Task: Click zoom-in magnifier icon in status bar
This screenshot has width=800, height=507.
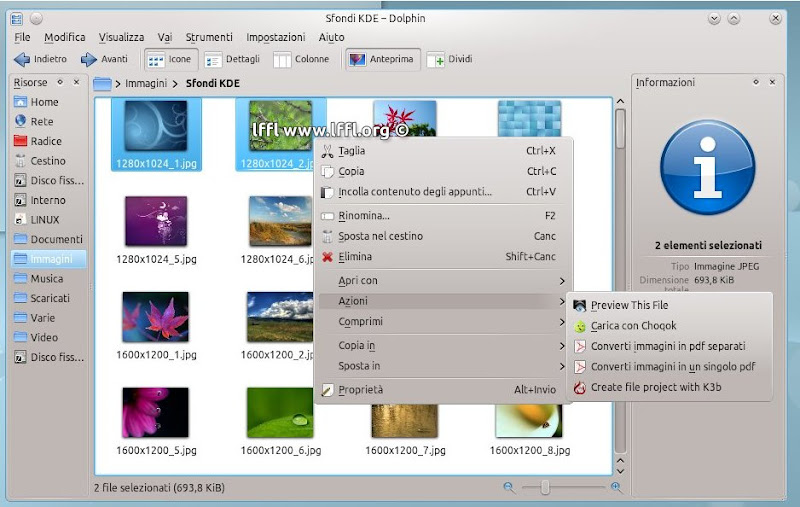Action: pyautogui.click(x=616, y=487)
